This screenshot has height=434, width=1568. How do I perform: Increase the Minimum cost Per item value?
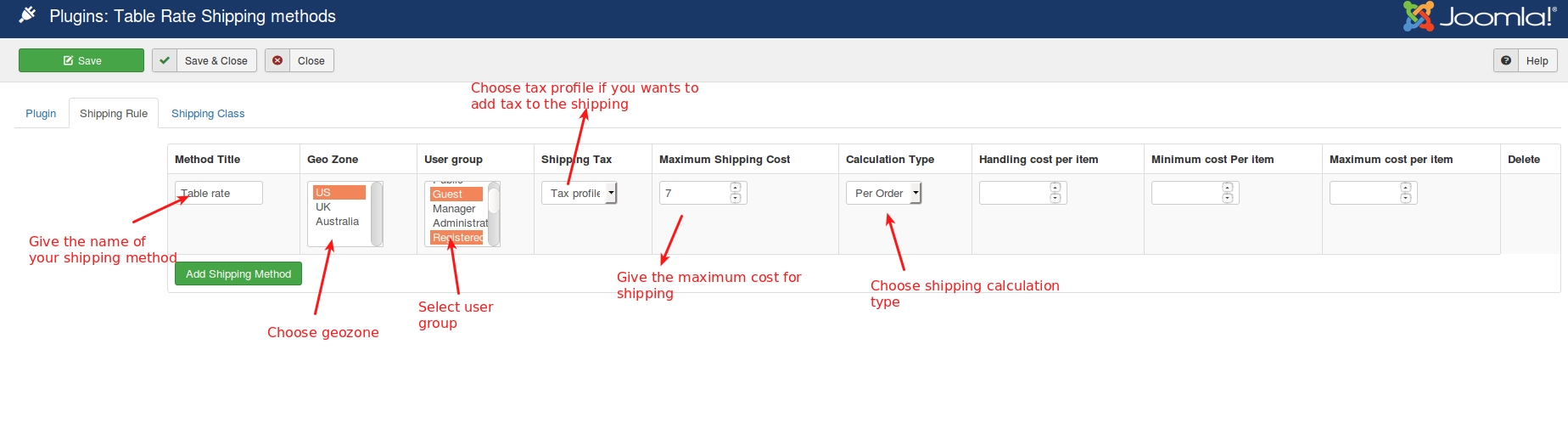coord(1228,188)
